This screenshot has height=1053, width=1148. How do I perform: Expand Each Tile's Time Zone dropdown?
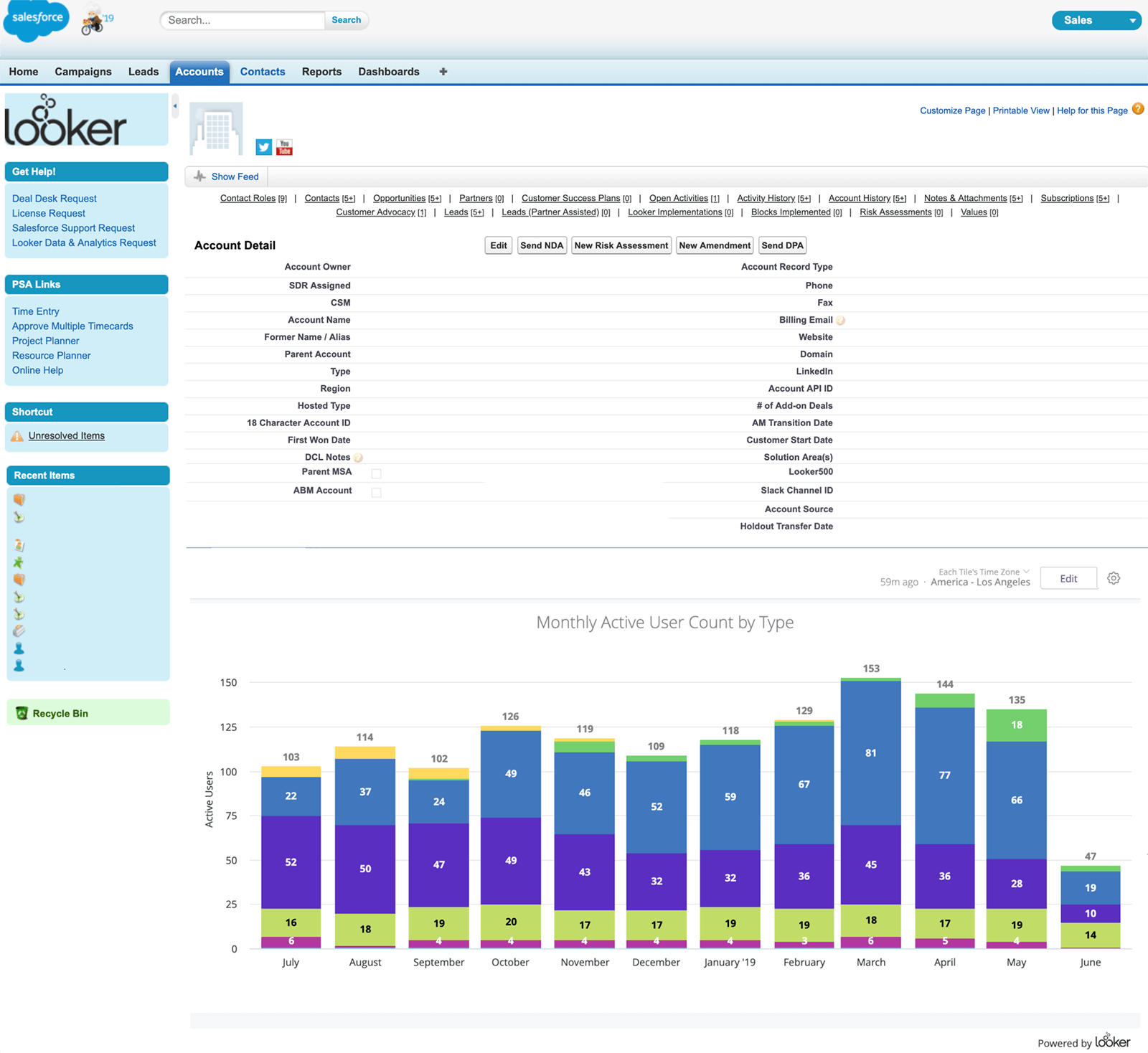984,572
